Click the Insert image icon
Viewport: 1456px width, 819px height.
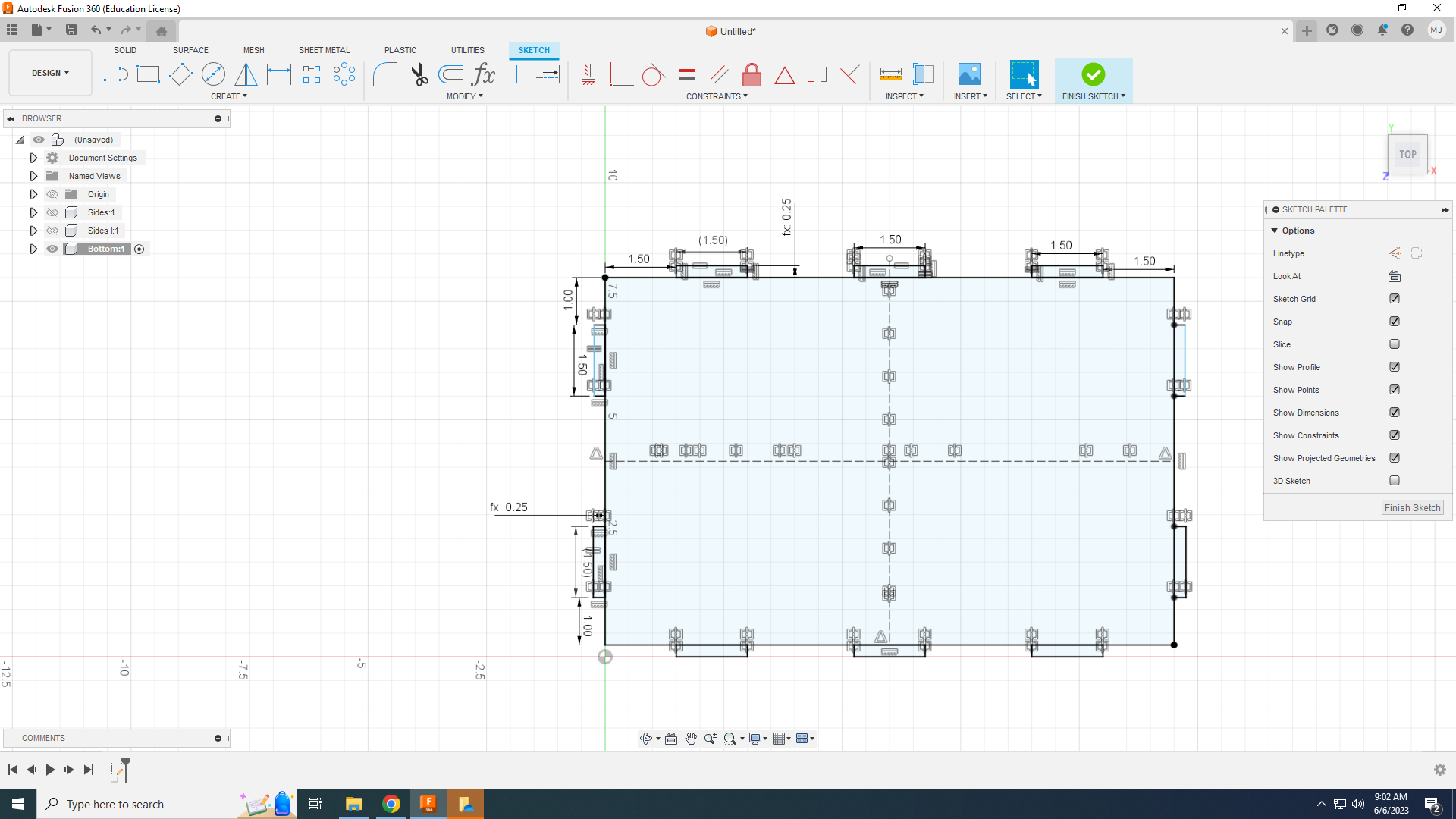(969, 74)
